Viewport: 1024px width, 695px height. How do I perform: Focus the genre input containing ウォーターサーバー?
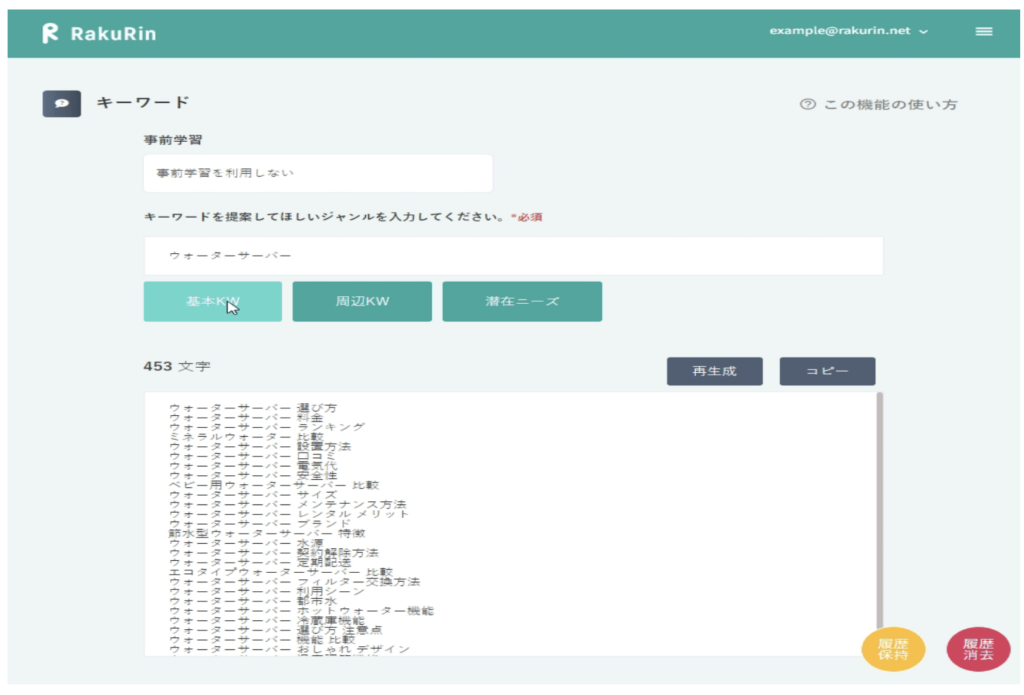click(x=513, y=256)
